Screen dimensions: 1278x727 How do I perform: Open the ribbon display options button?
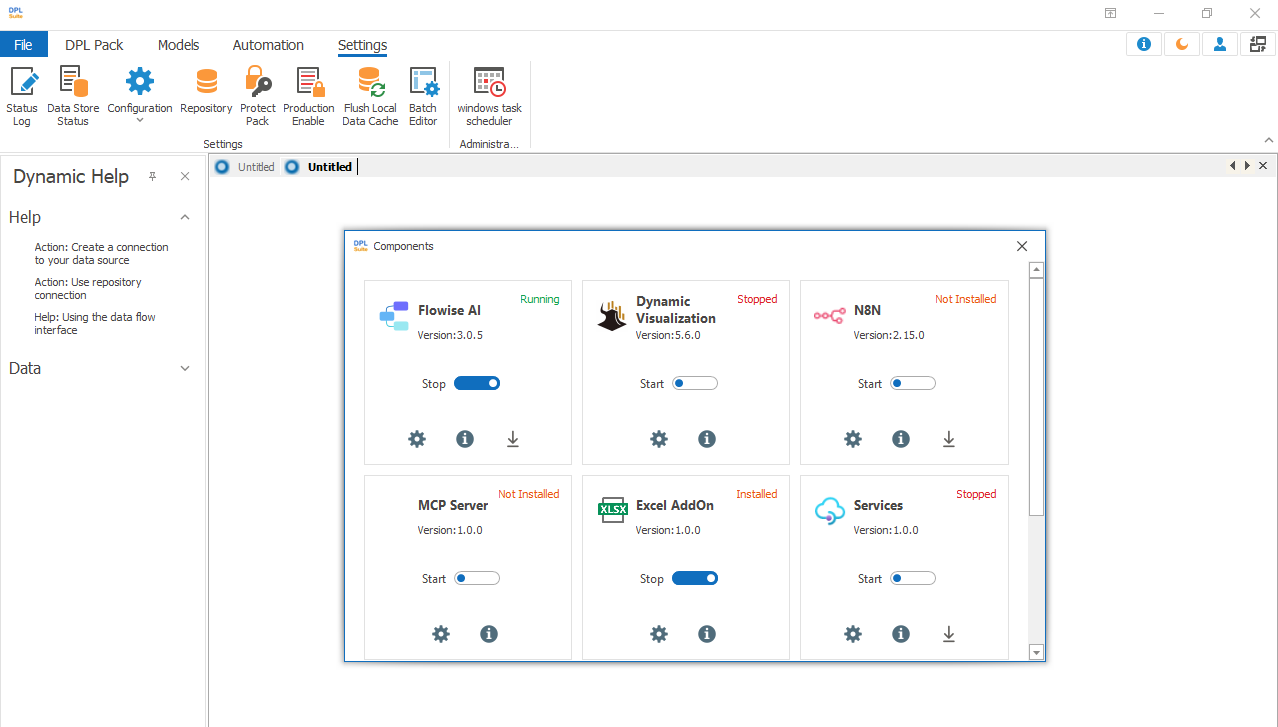click(x=1111, y=13)
